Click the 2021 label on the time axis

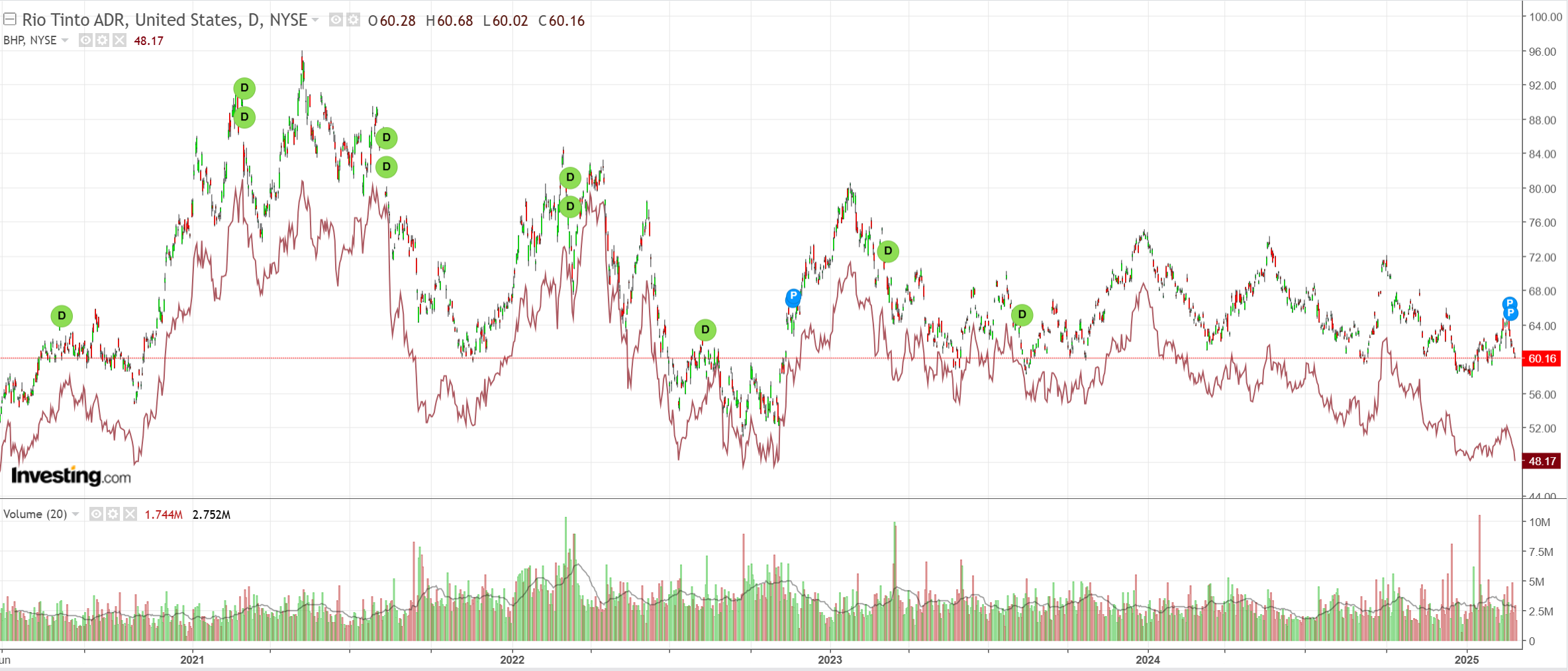point(192,660)
